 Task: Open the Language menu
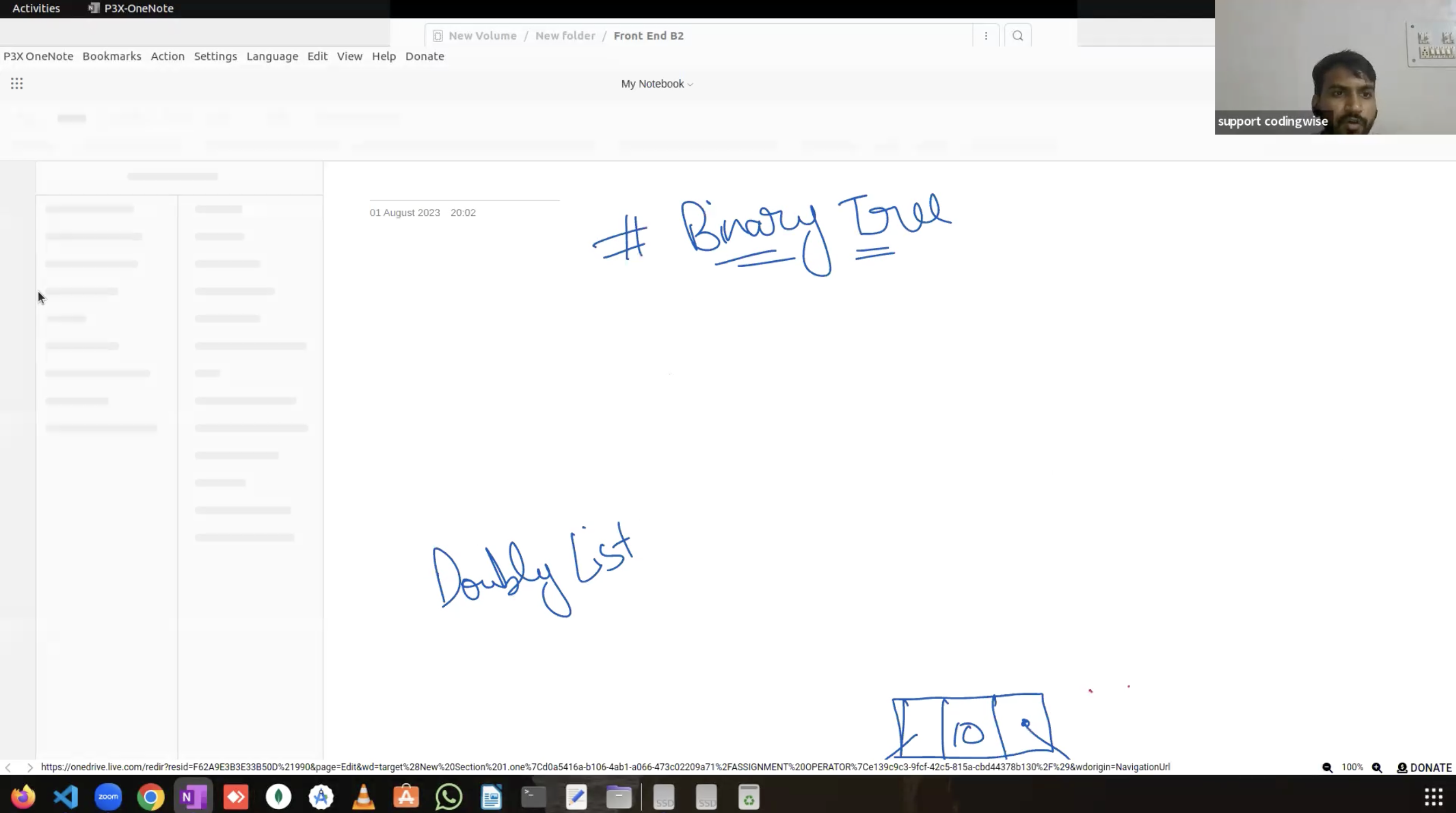coord(272,56)
